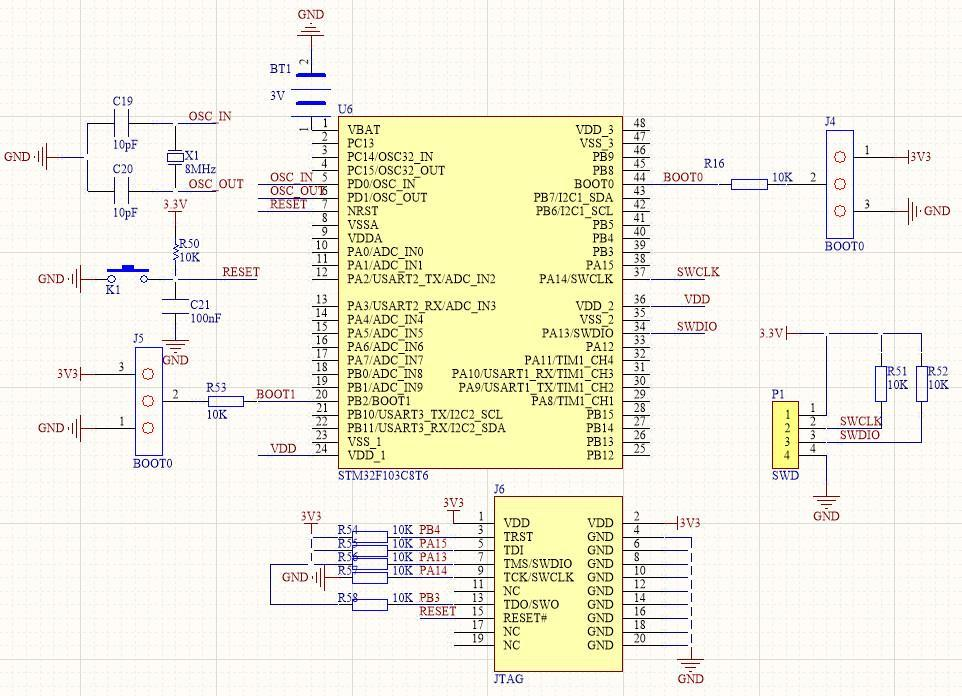Image resolution: width=962 pixels, height=696 pixels.
Task: Click the BOOT1 net label near R53
Action: coord(276,394)
